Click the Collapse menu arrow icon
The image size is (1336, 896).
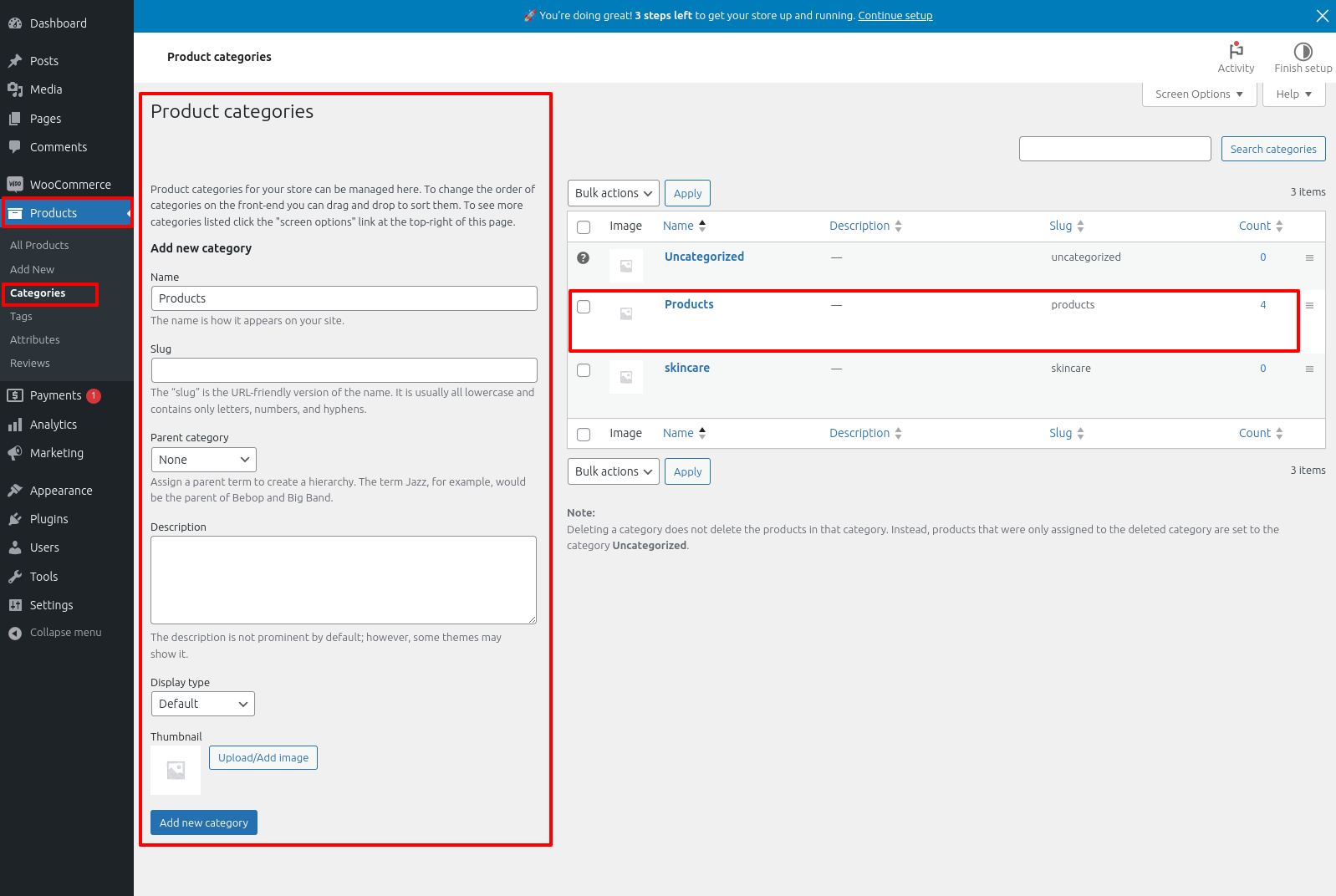click(x=15, y=634)
